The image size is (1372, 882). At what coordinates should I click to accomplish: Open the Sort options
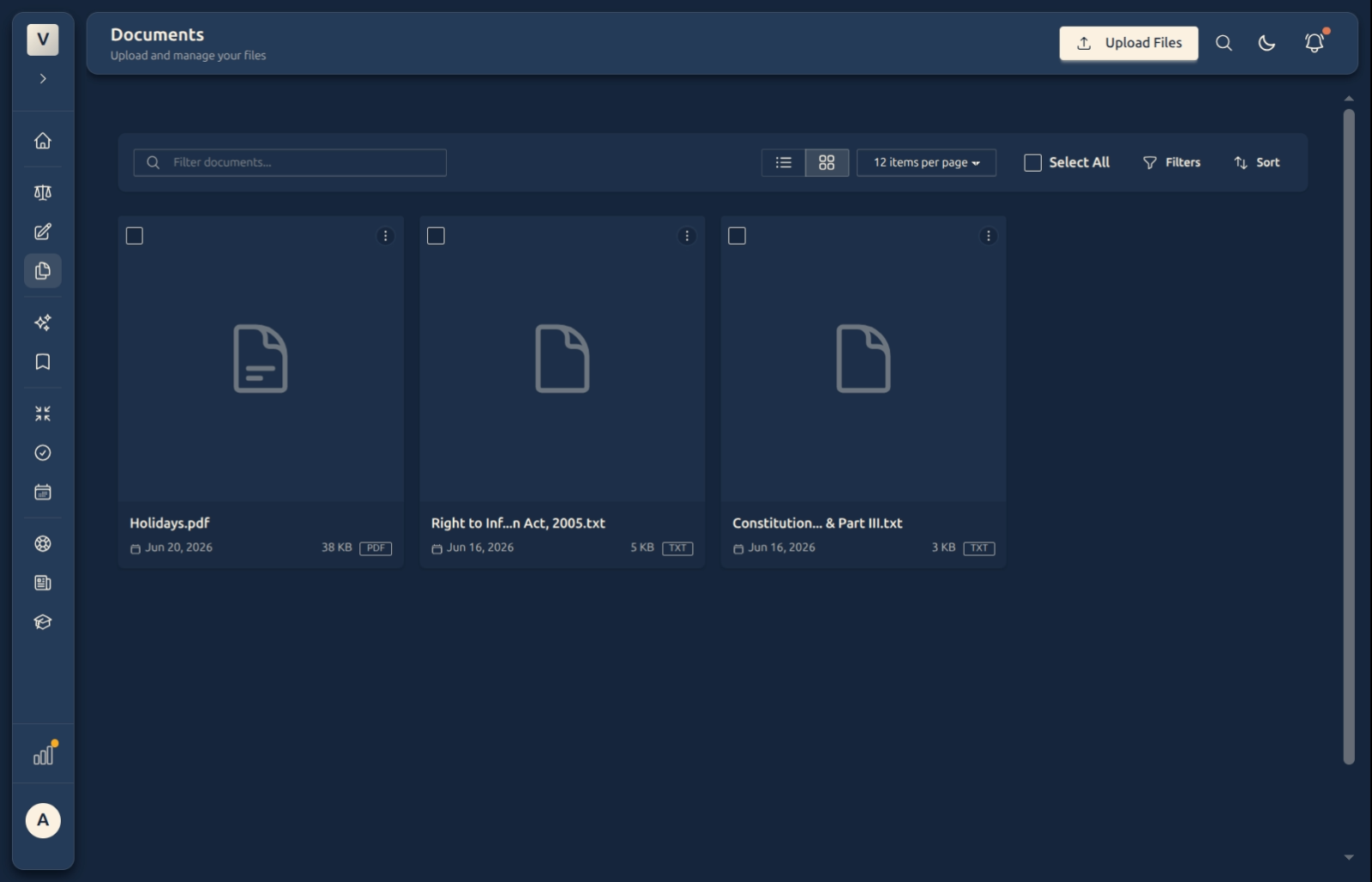coord(1256,162)
